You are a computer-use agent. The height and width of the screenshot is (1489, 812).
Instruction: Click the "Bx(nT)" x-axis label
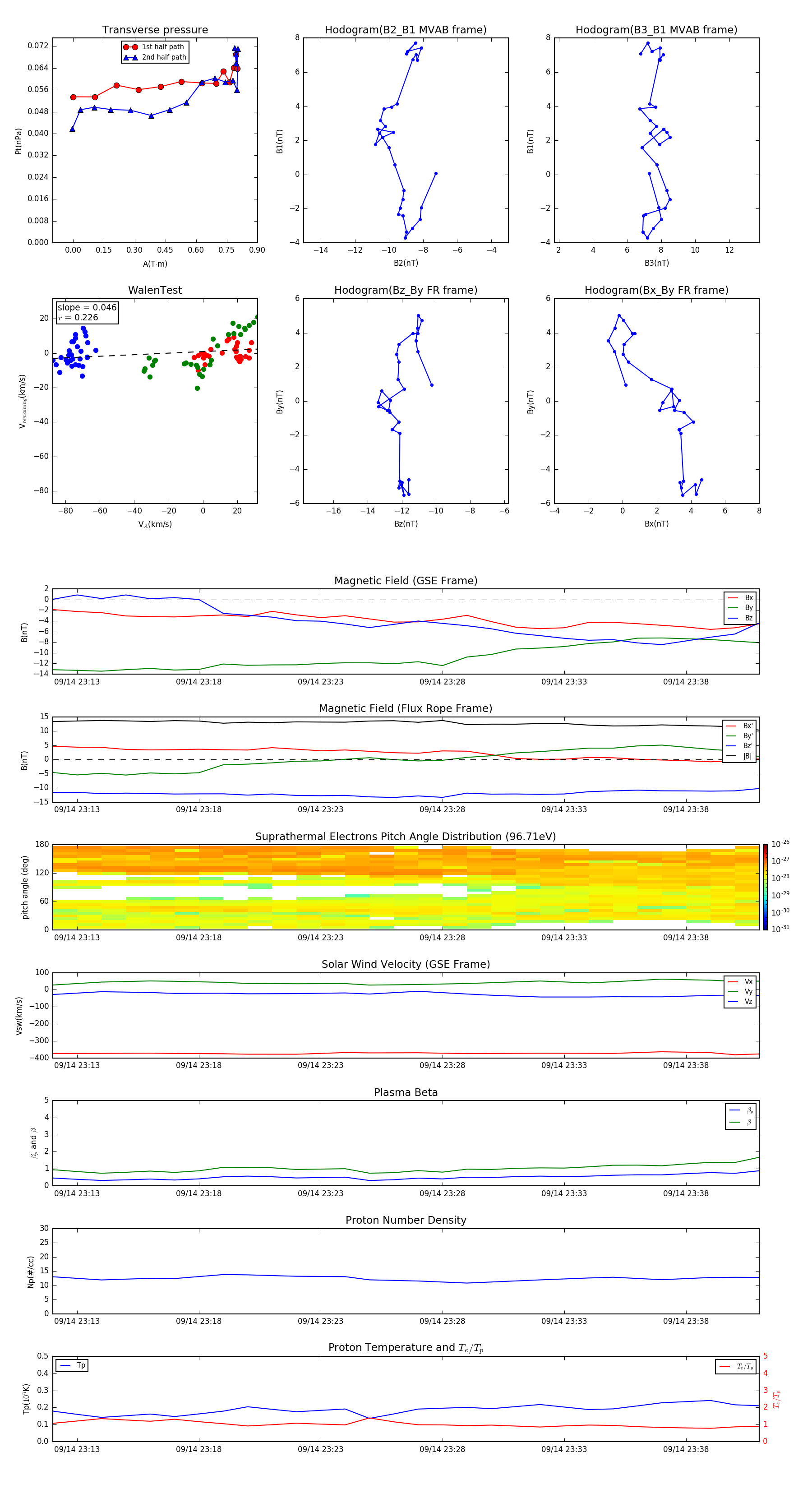[656, 524]
